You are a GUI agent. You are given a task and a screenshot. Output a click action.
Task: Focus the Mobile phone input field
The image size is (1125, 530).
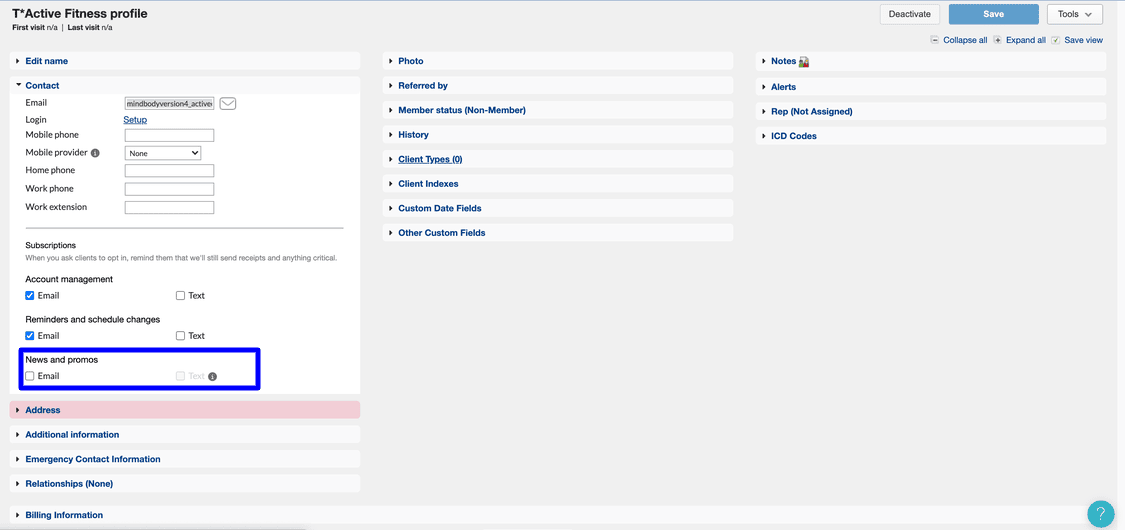coord(169,135)
